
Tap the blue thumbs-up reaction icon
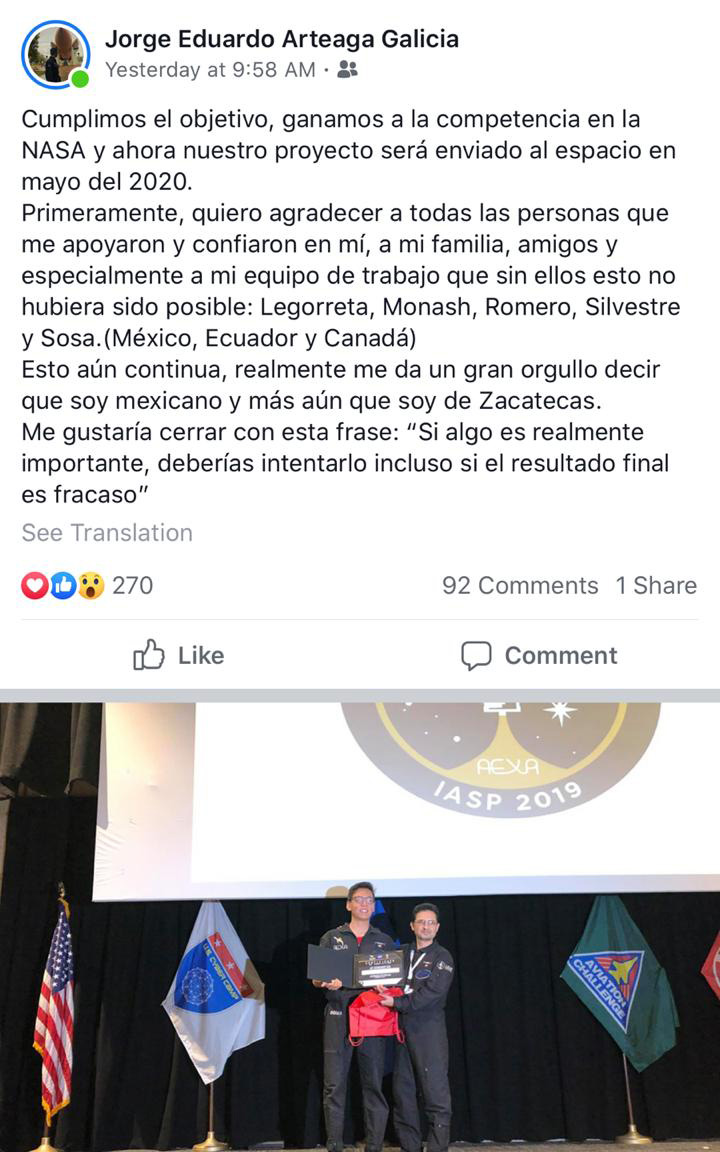coord(63,585)
